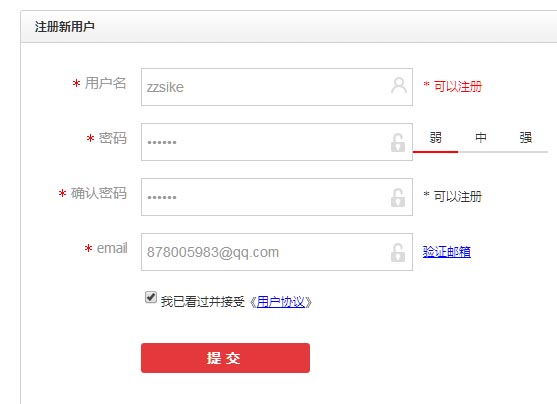Select the 强 password strength indicator
557x404 pixels.
tap(526, 138)
